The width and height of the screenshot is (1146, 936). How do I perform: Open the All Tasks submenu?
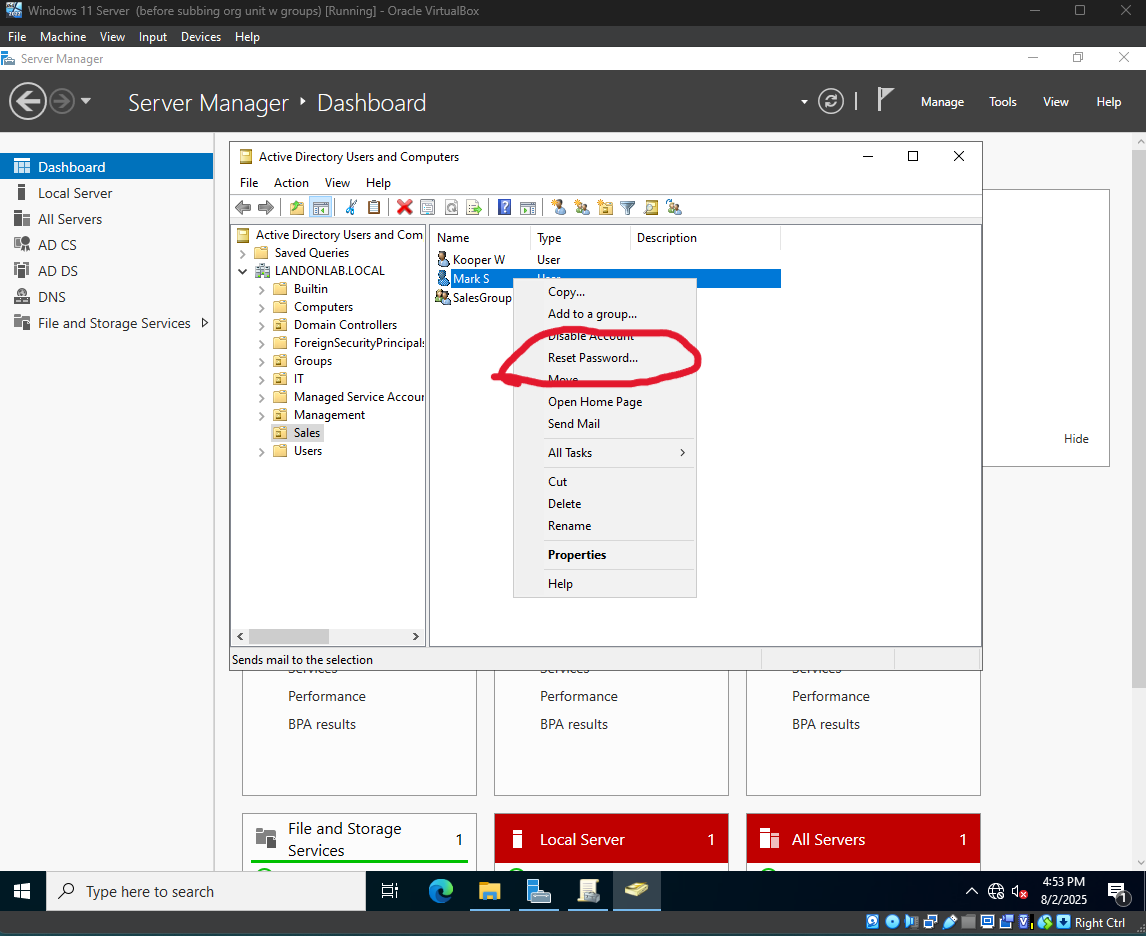[x=605, y=453]
